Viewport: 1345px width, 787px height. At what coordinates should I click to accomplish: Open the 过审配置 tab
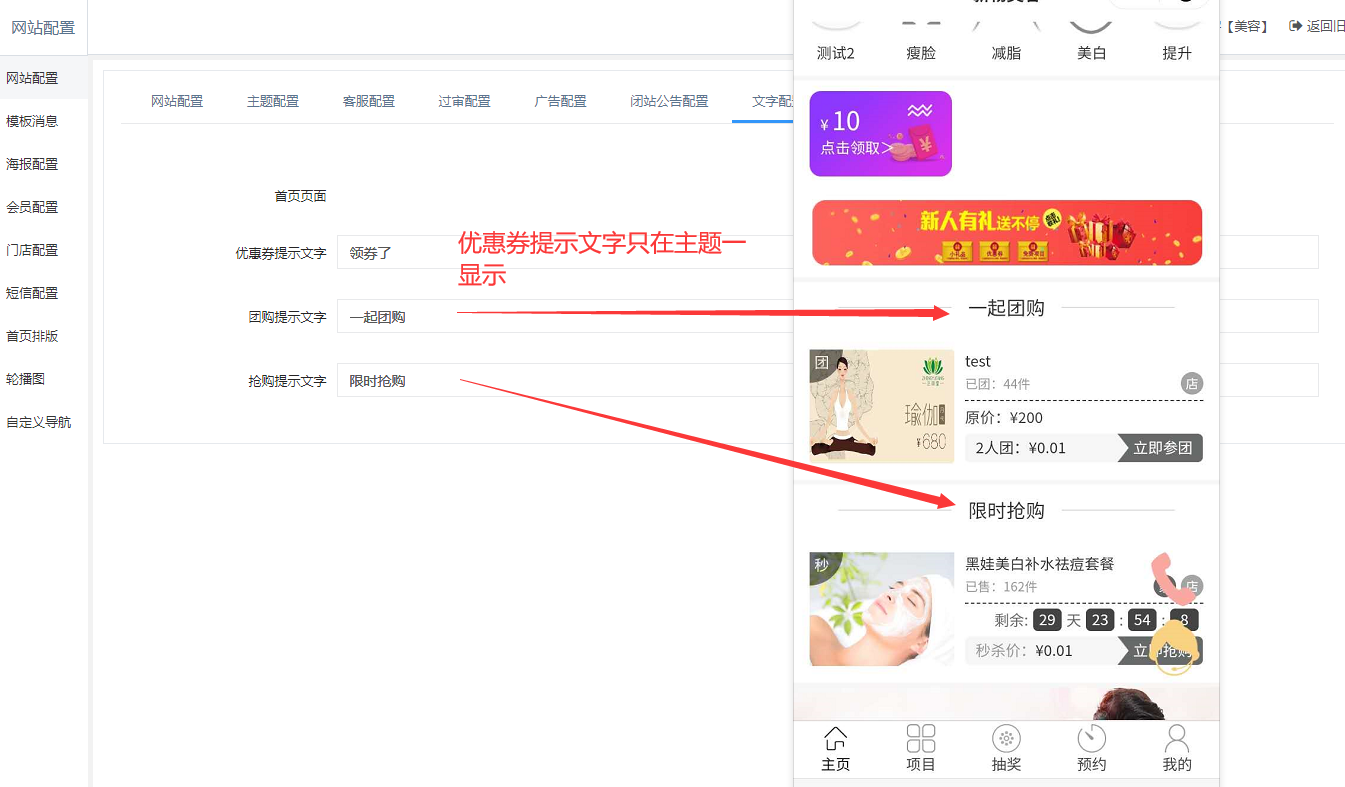tap(464, 101)
